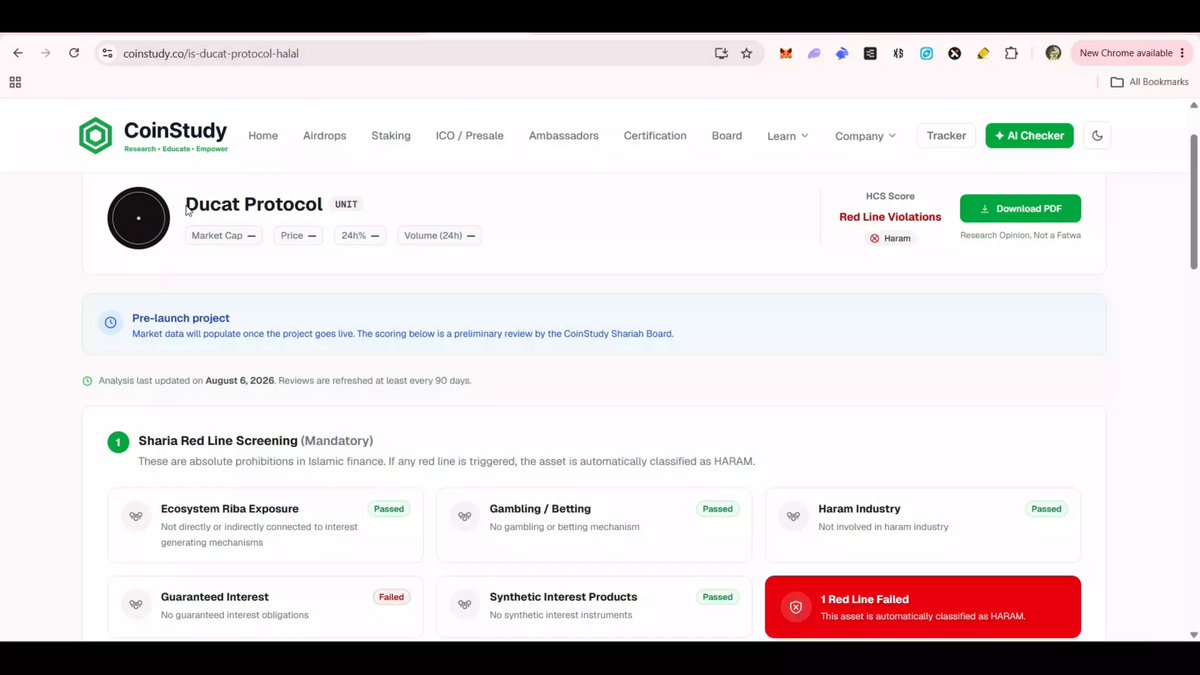Go to the Home nav item
Image resolution: width=1200 pixels, height=675 pixels.
[x=263, y=136]
